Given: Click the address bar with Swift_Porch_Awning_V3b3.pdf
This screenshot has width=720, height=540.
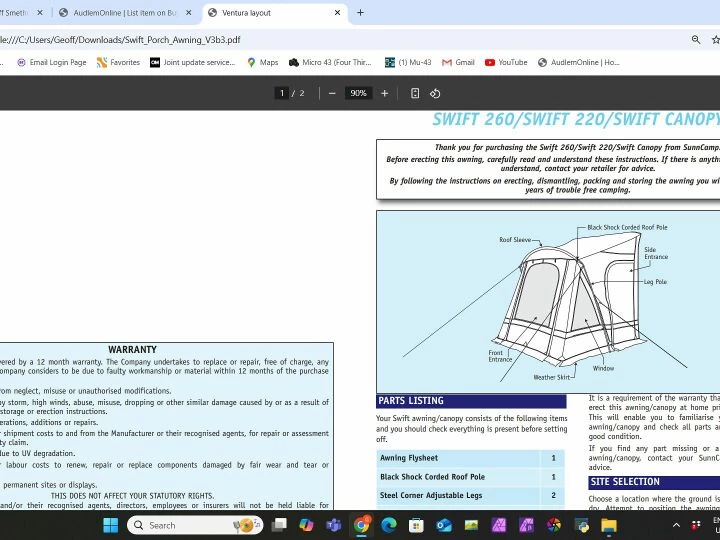Looking at the screenshot, I should click(120, 40).
